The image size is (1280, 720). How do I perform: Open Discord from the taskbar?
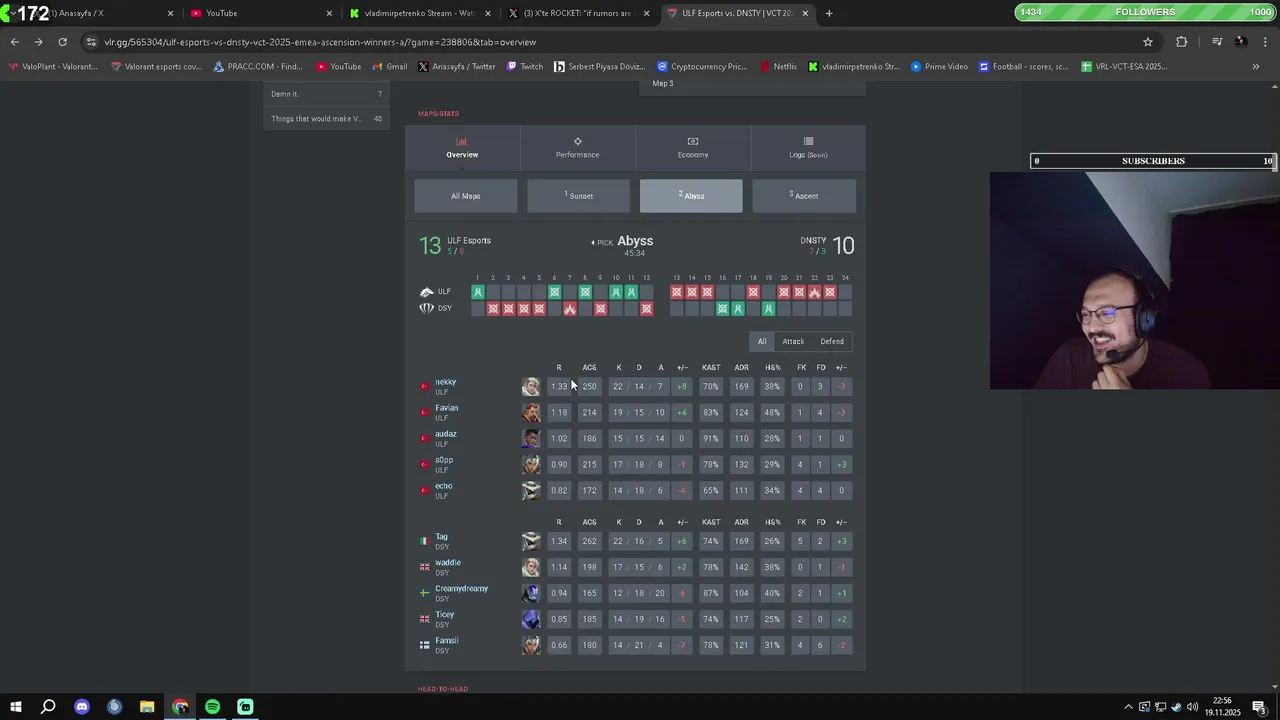point(82,707)
